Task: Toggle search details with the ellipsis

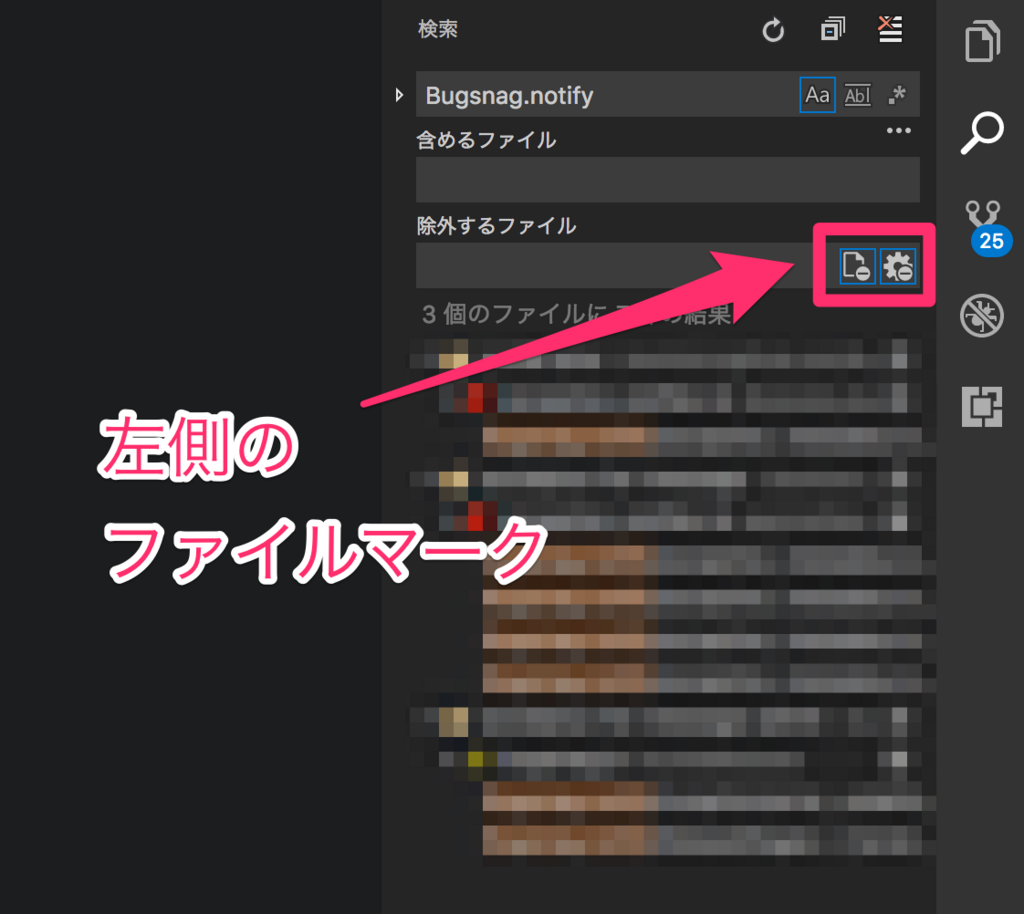Action: click(x=898, y=129)
